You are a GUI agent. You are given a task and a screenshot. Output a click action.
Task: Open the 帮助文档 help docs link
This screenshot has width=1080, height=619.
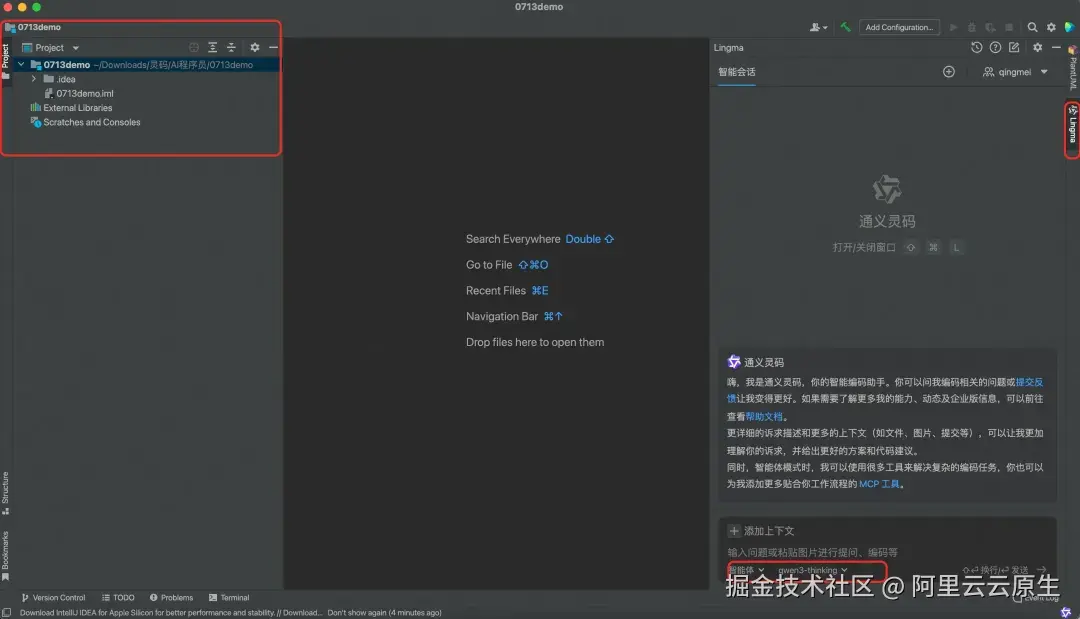point(764,417)
